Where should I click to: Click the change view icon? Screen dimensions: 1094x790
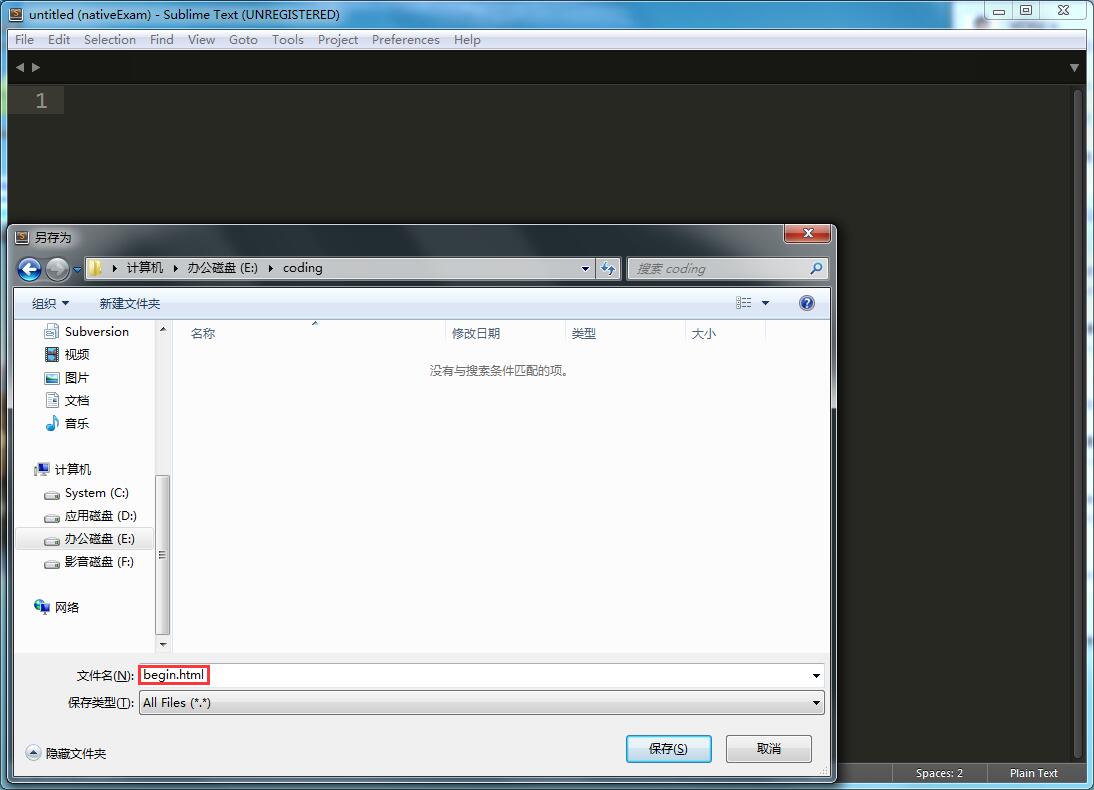pyautogui.click(x=744, y=303)
